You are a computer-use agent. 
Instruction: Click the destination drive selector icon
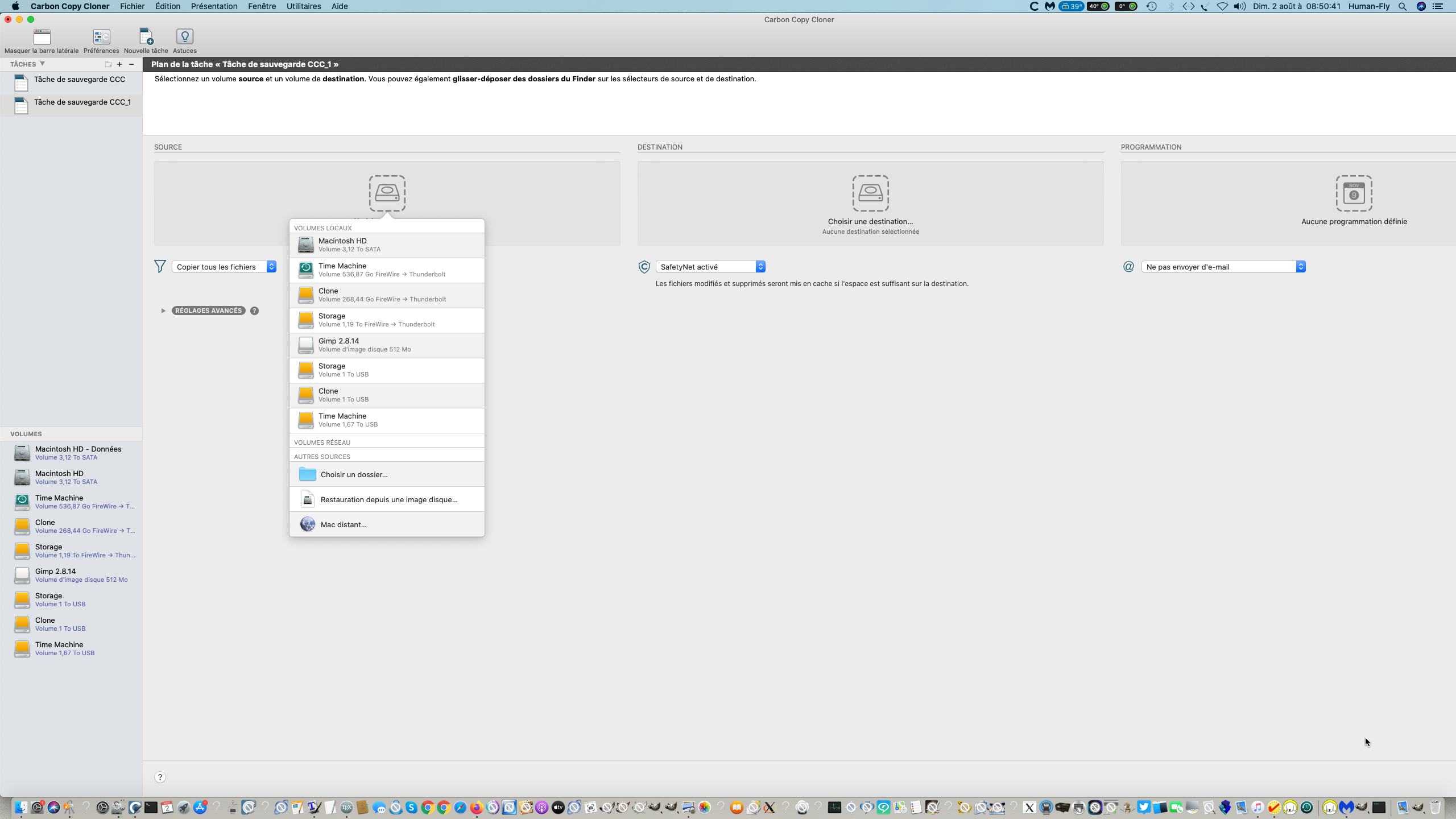[870, 193]
